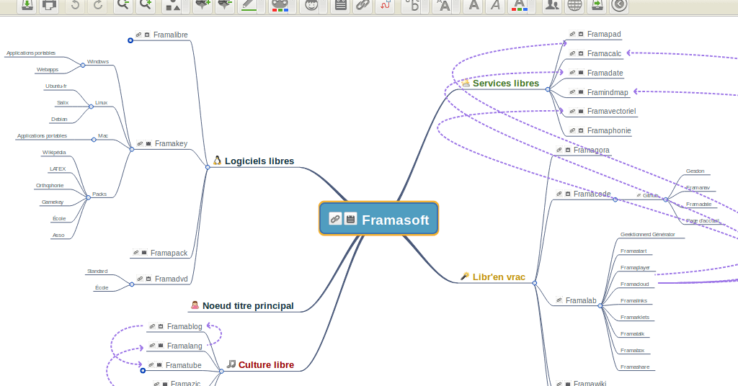Collapse the Libr'en vrac branch
Viewport: 738px width, 386px height.
(x=534, y=283)
